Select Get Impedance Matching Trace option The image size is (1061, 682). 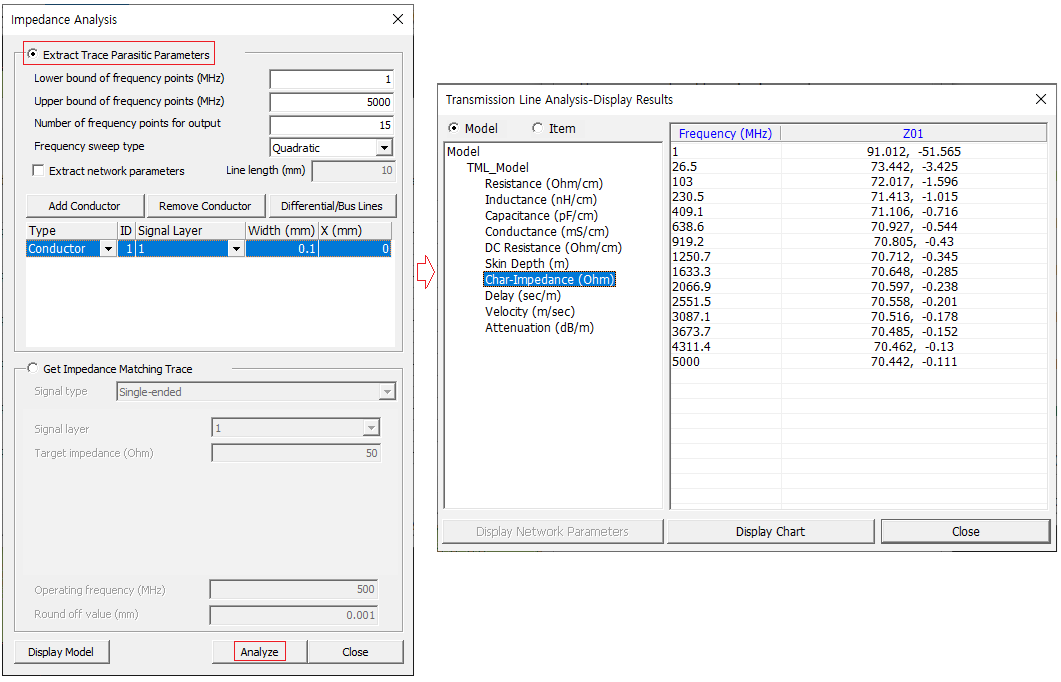[x=34, y=369]
